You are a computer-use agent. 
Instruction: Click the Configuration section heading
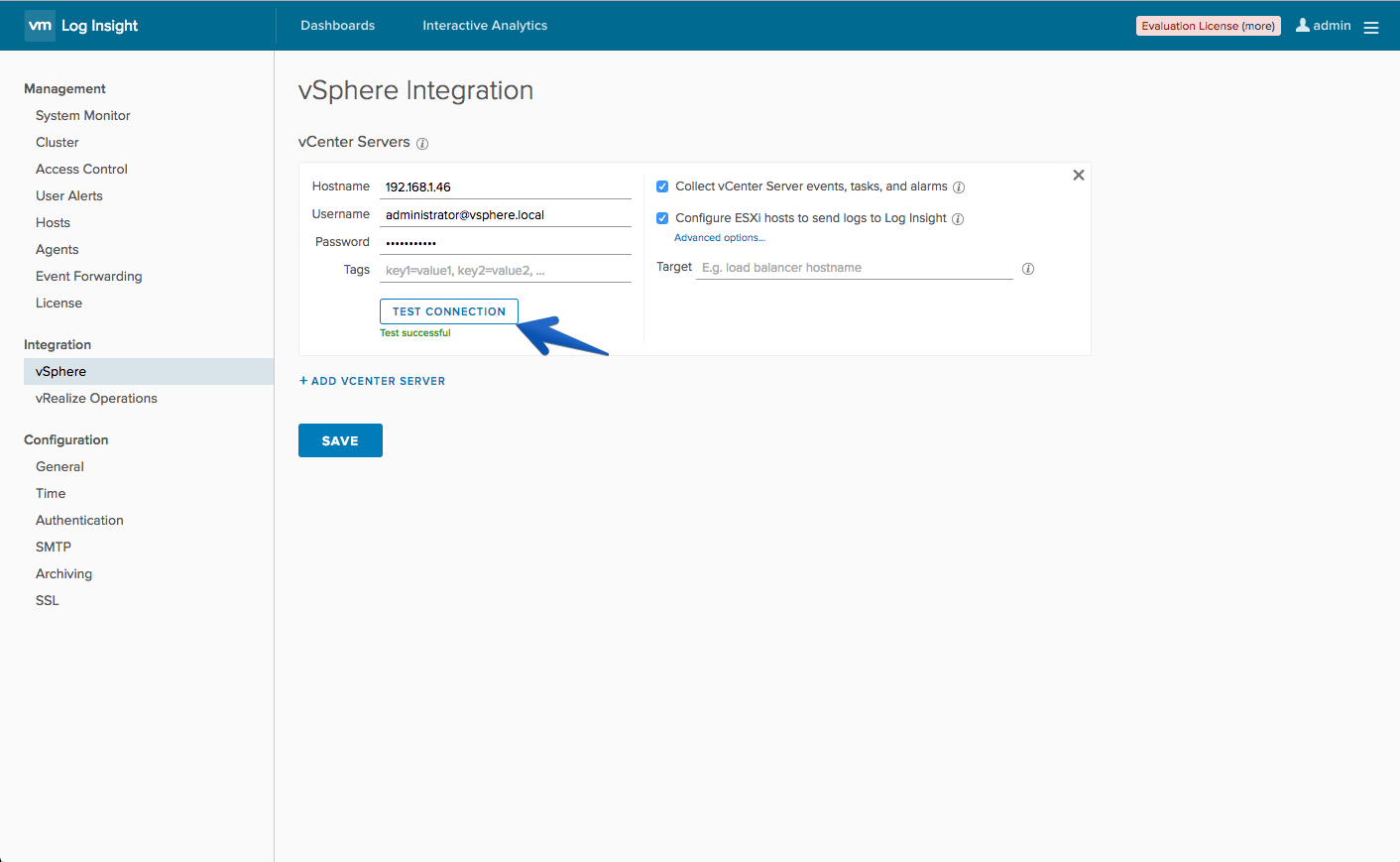pyautogui.click(x=66, y=440)
